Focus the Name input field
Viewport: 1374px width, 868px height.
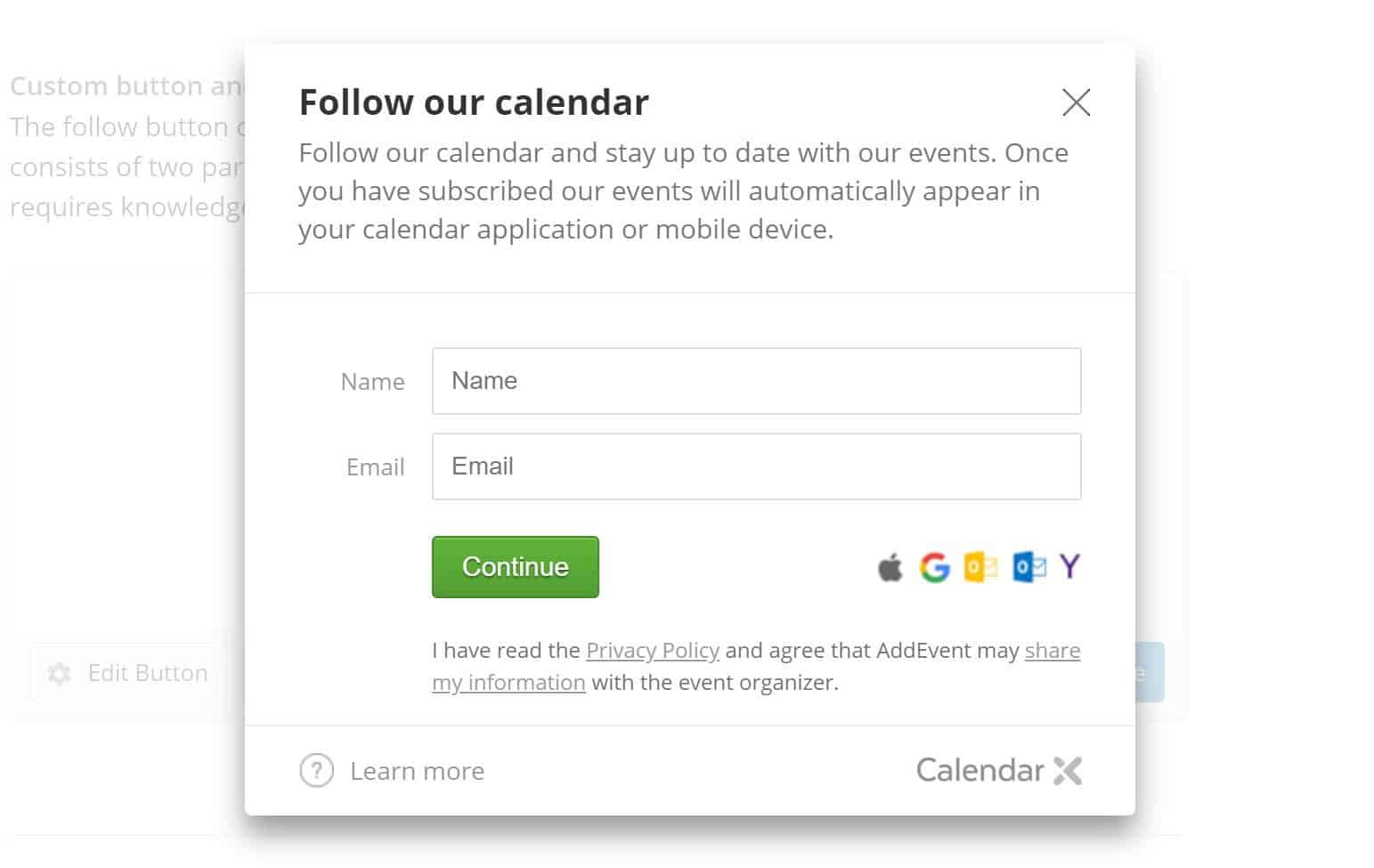tap(756, 381)
